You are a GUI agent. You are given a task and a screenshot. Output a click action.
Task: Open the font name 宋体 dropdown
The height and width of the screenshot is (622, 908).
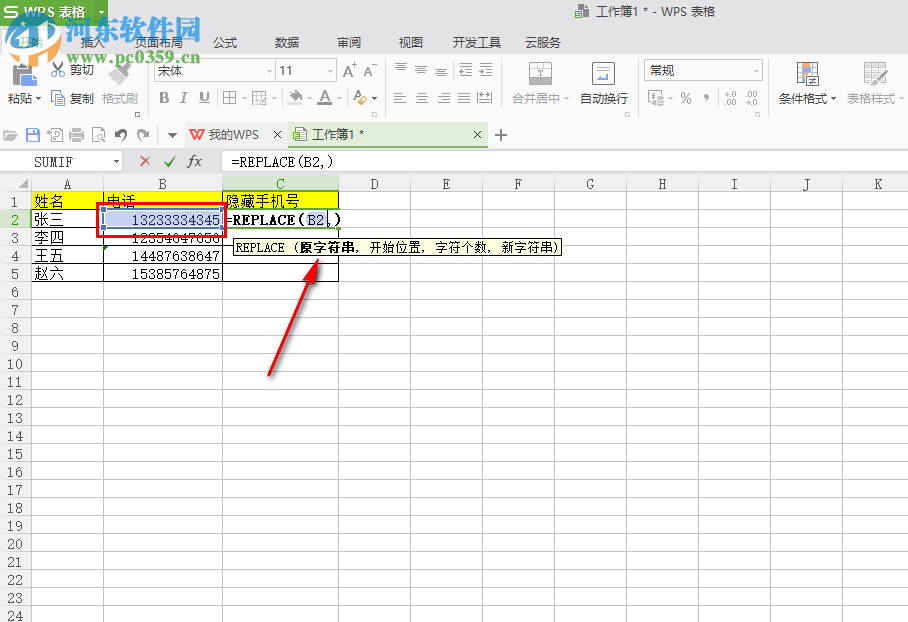click(x=268, y=71)
